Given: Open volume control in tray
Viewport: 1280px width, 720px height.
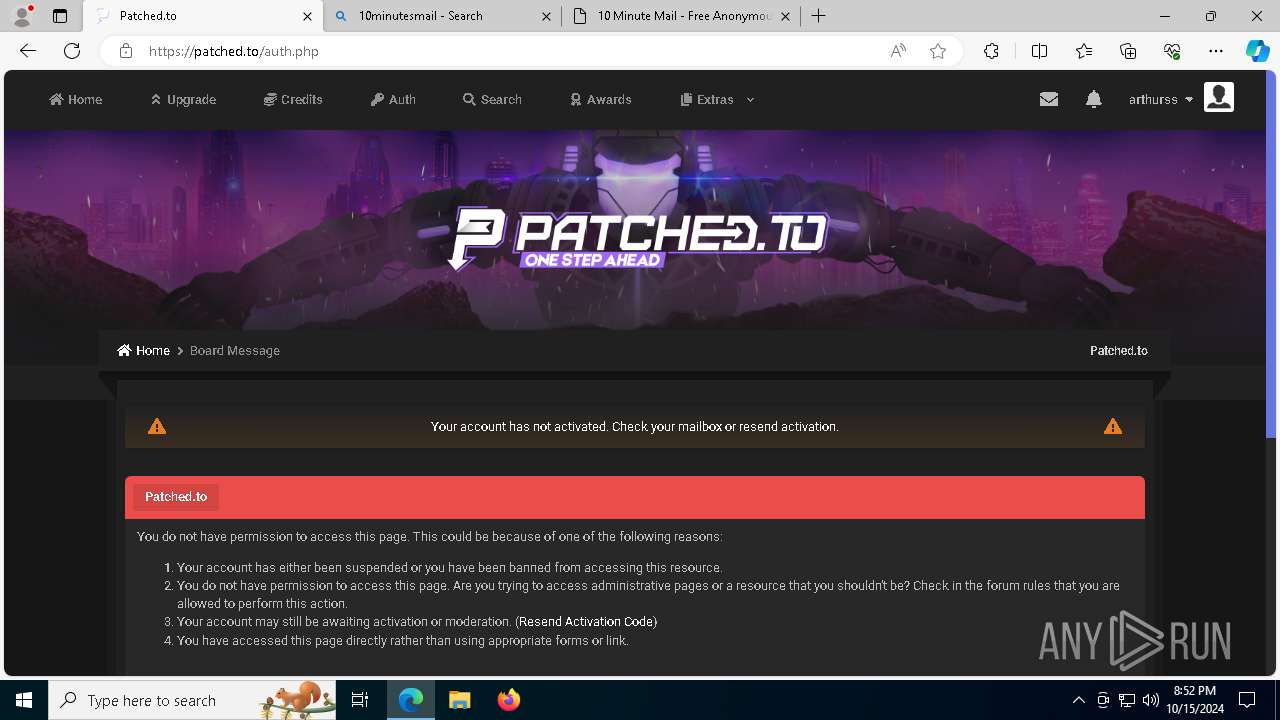Looking at the screenshot, I should tap(1150, 700).
